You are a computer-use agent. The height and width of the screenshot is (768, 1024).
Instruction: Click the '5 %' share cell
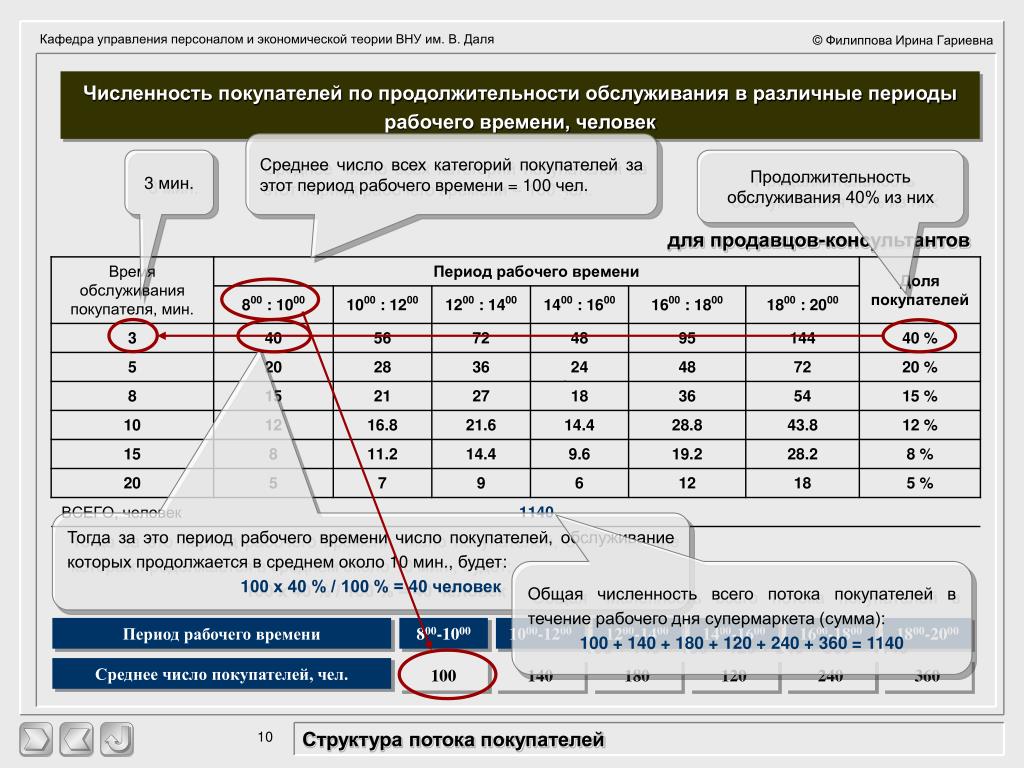pos(920,483)
